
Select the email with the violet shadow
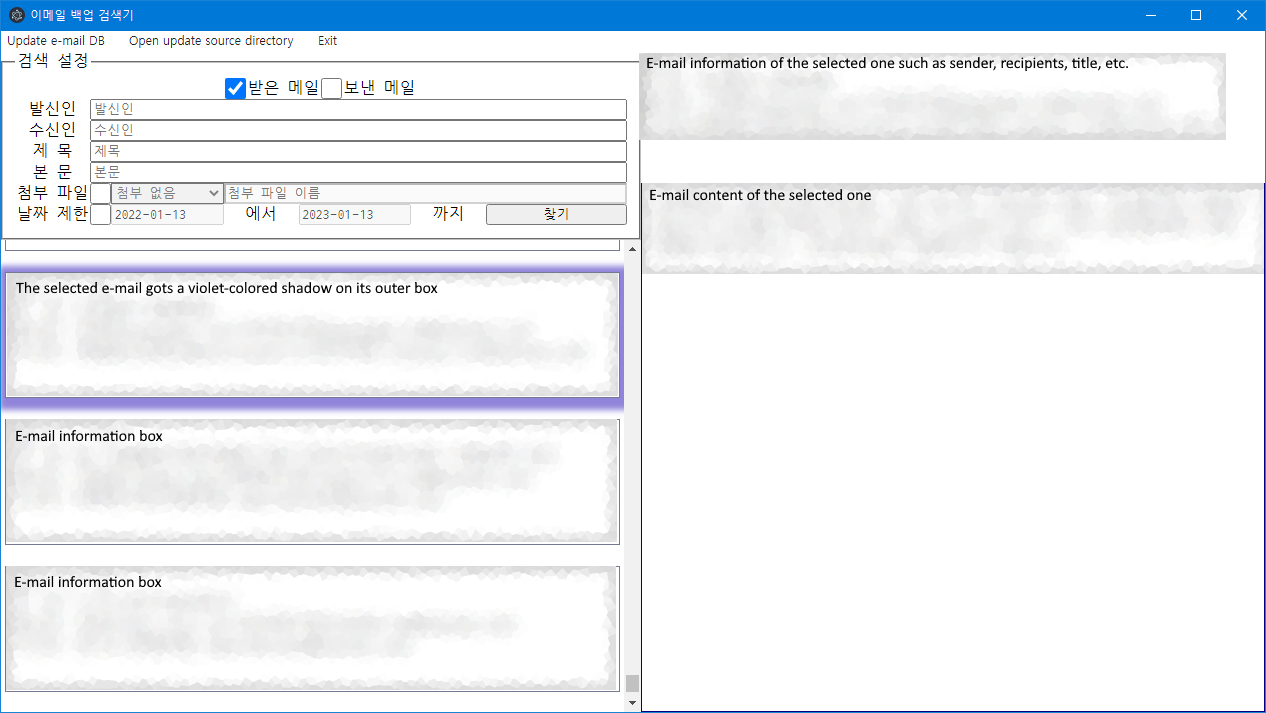pos(312,335)
